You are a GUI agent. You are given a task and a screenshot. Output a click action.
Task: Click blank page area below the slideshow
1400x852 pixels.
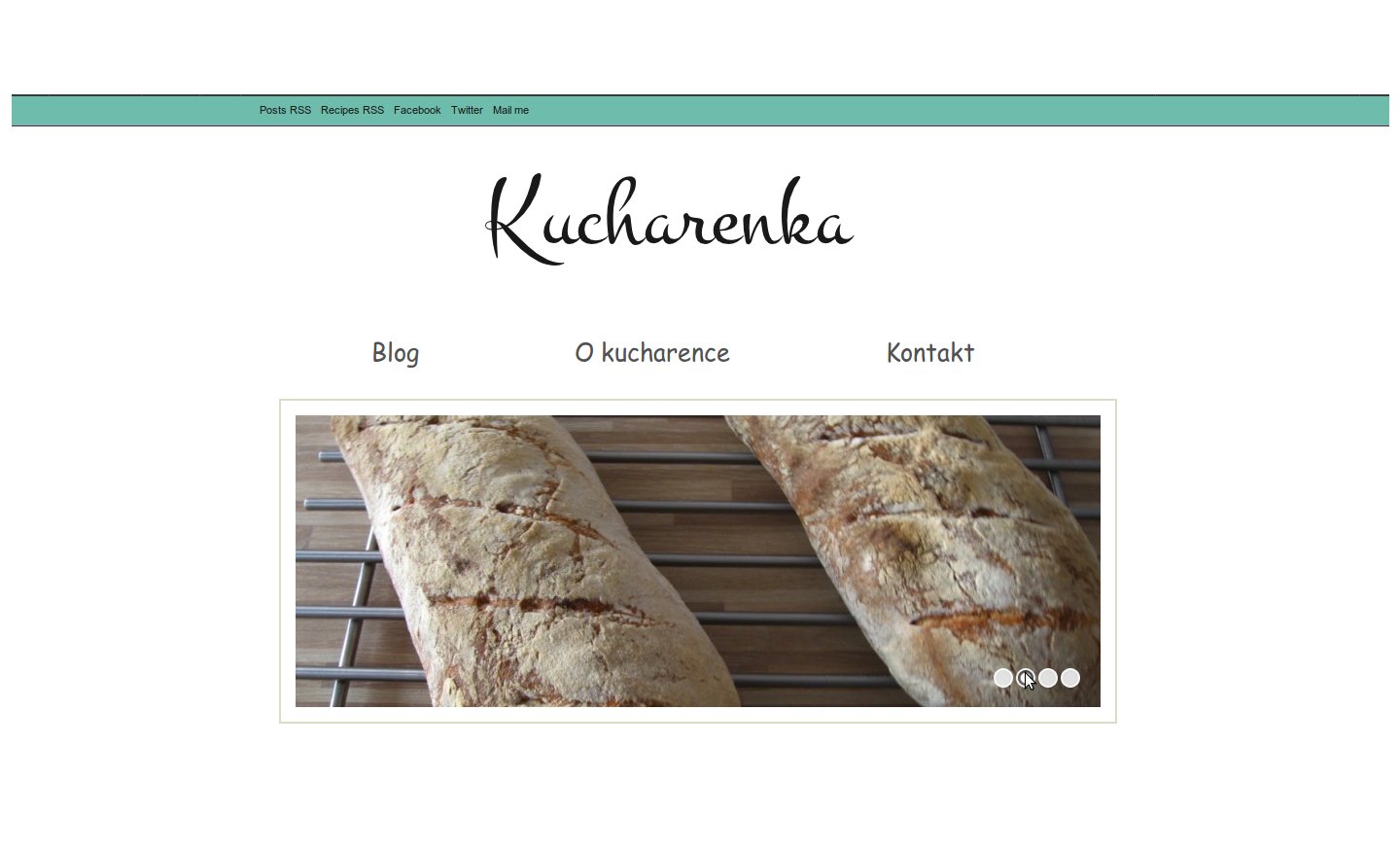(698, 788)
